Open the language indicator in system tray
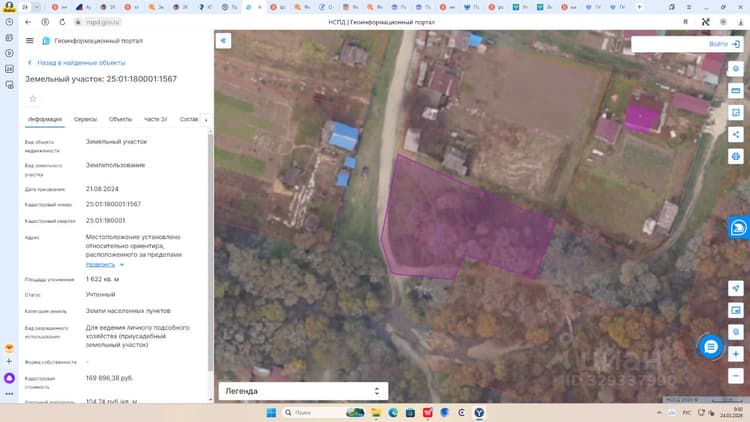Viewport: 750px width, 422px height. (x=687, y=412)
